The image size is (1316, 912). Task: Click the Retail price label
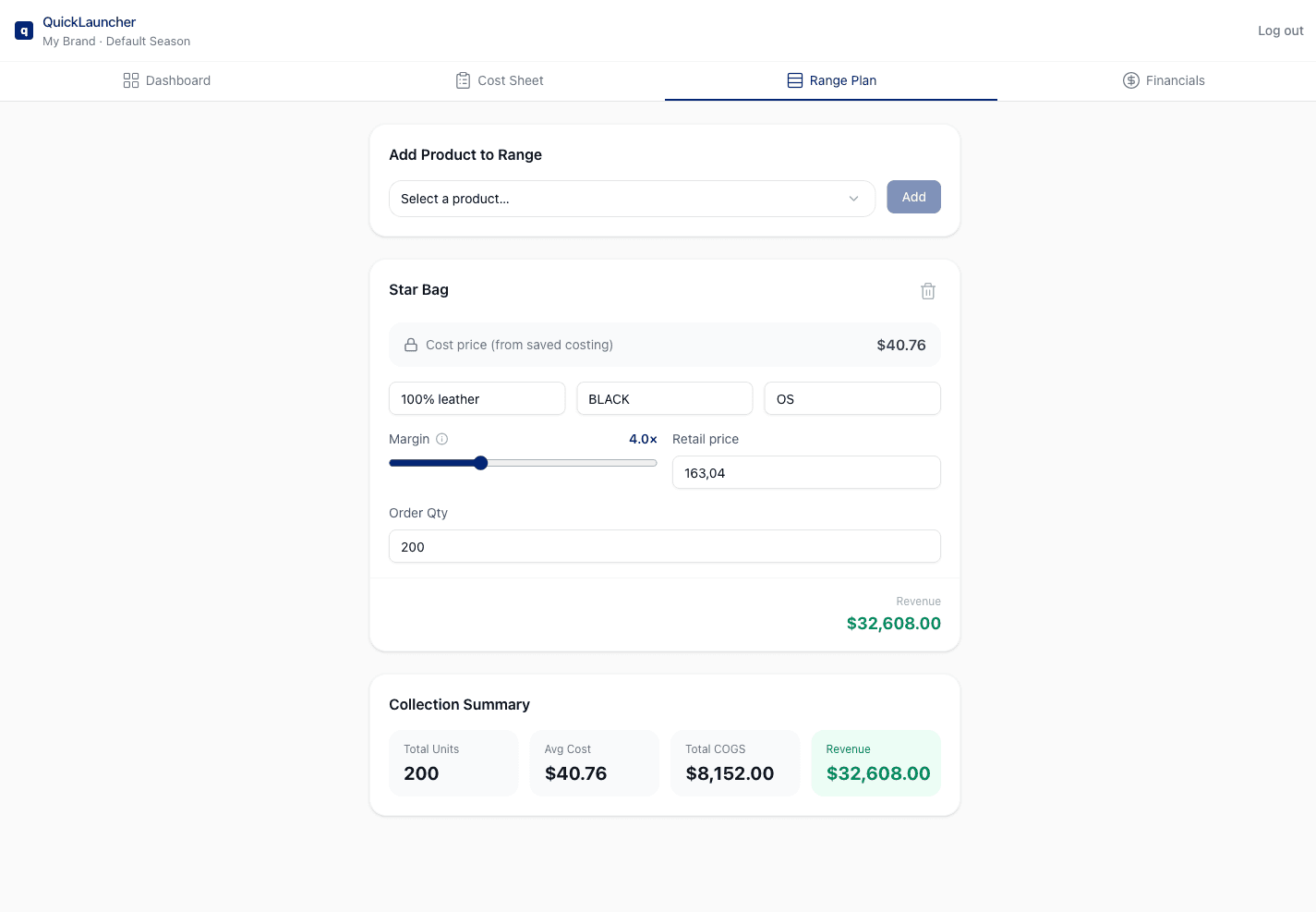pos(706,439)
